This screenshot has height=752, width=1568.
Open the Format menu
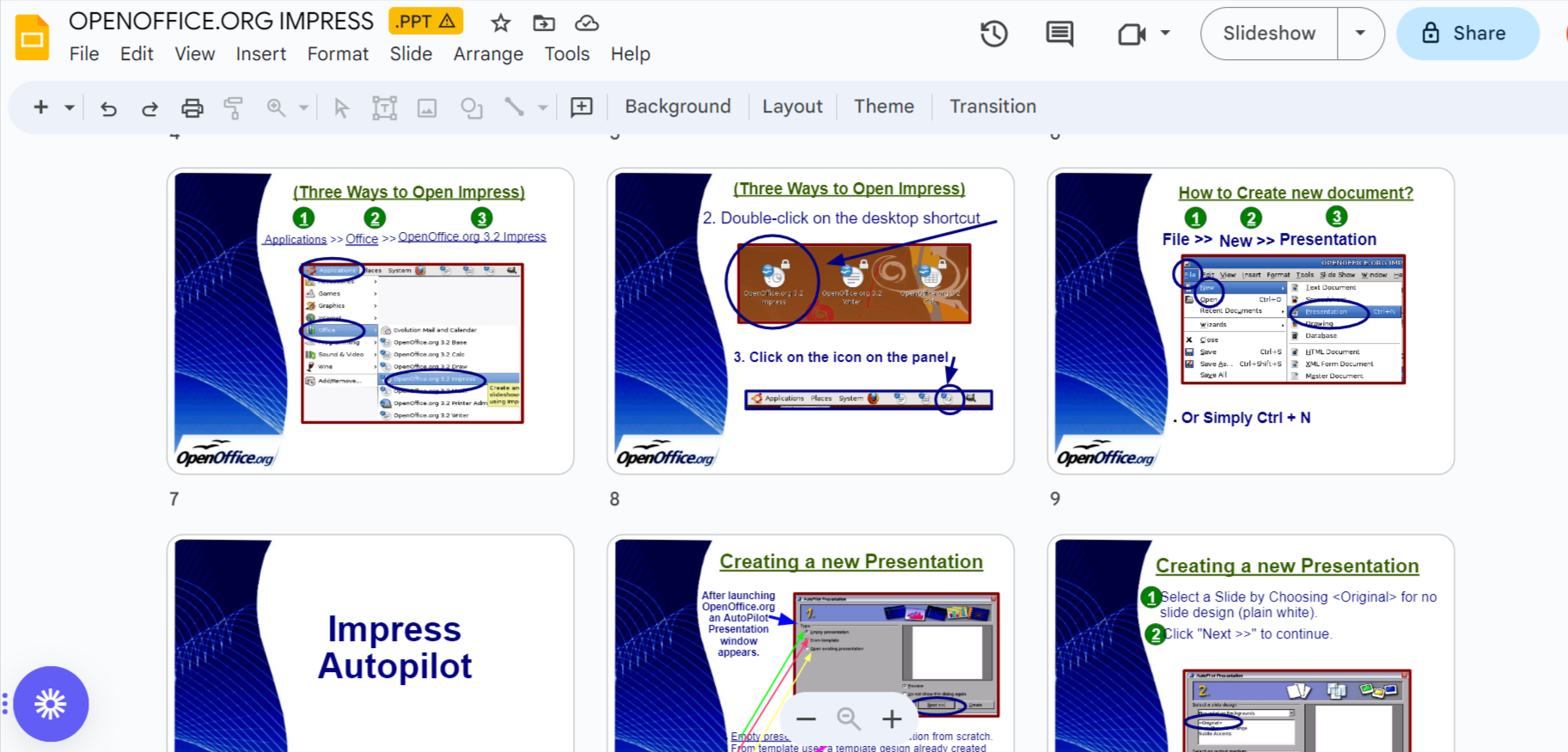click(338, 54)
